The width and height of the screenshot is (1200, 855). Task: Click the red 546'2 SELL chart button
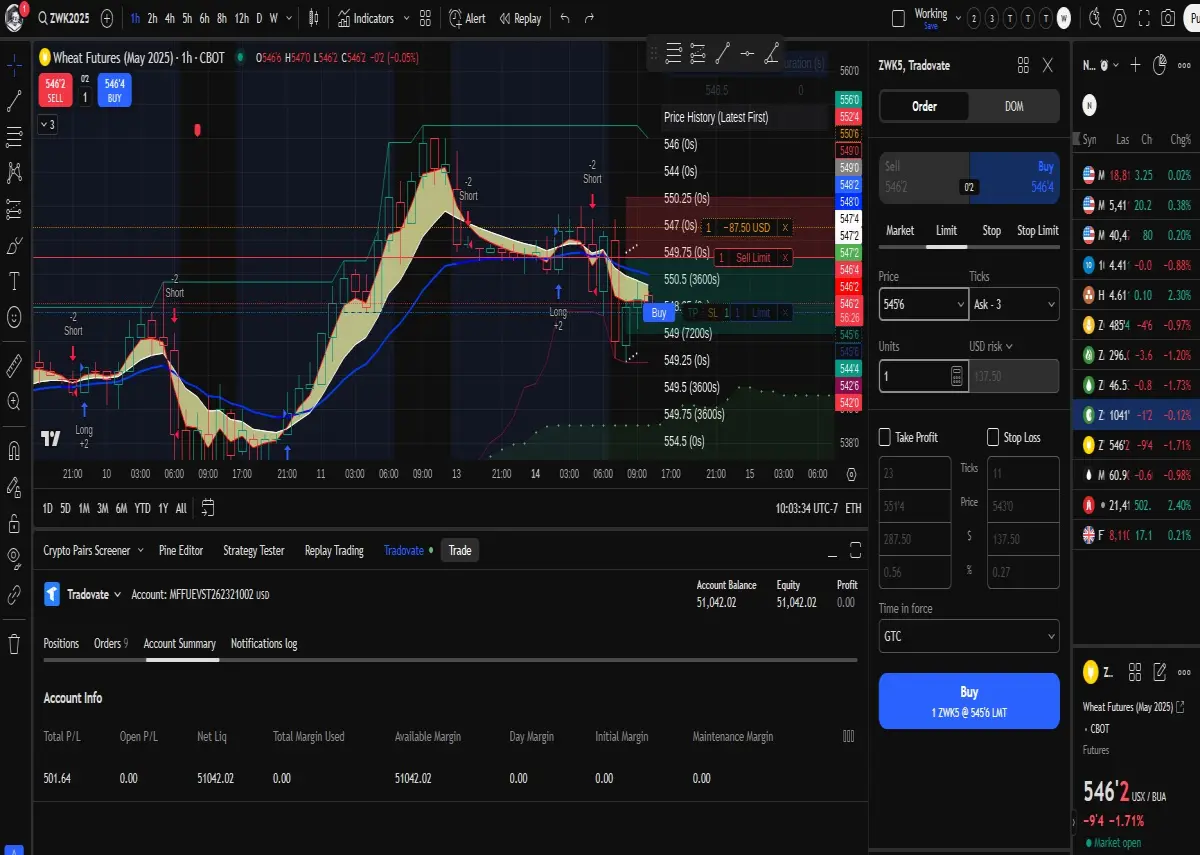point(54,91)
